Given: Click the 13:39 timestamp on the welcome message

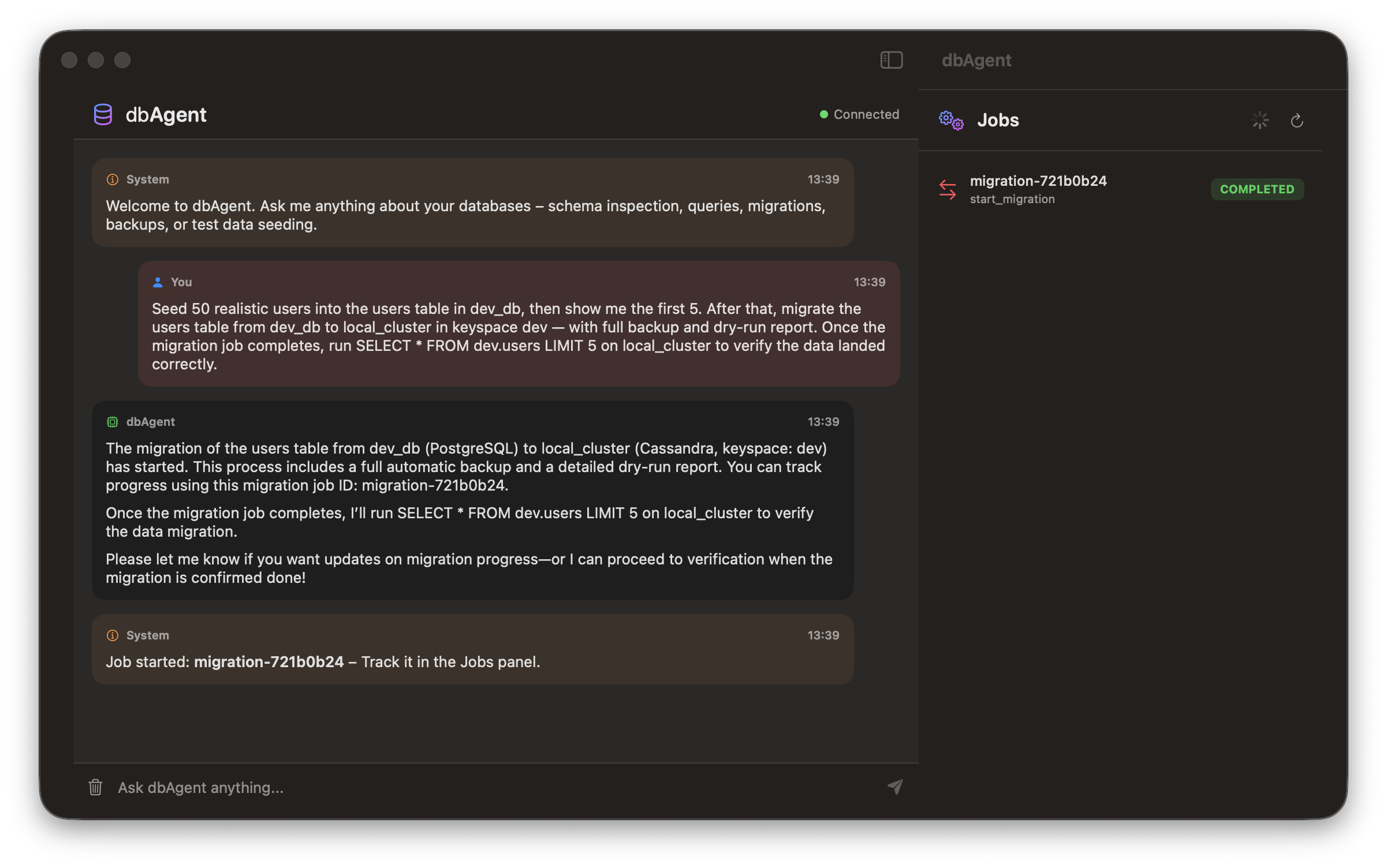Looking at the screenshot, I should [822, 179].
